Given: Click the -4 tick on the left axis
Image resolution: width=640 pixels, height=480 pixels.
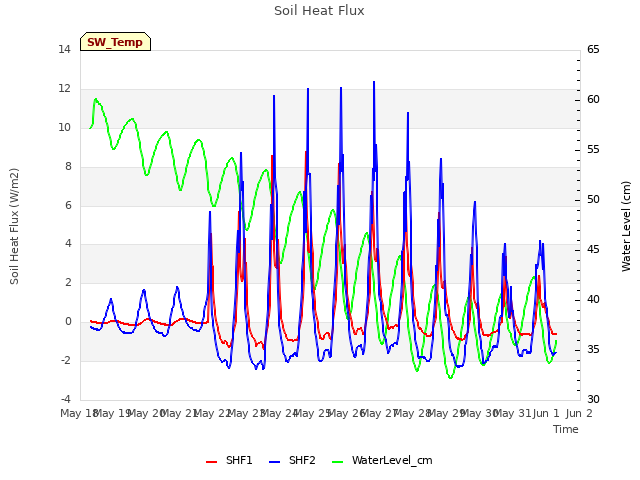Looking at the screenshot, I should pos(65,399).
